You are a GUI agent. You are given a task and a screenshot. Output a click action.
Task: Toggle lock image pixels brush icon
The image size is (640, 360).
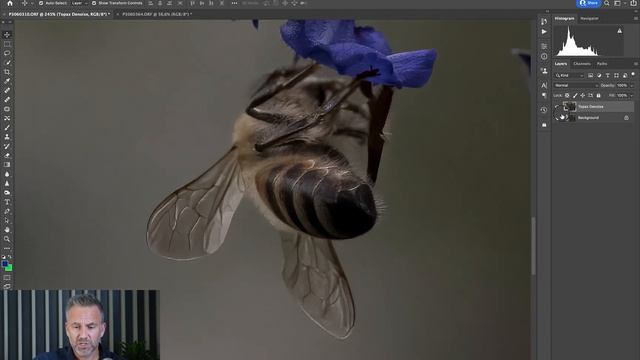click(575, 96)
